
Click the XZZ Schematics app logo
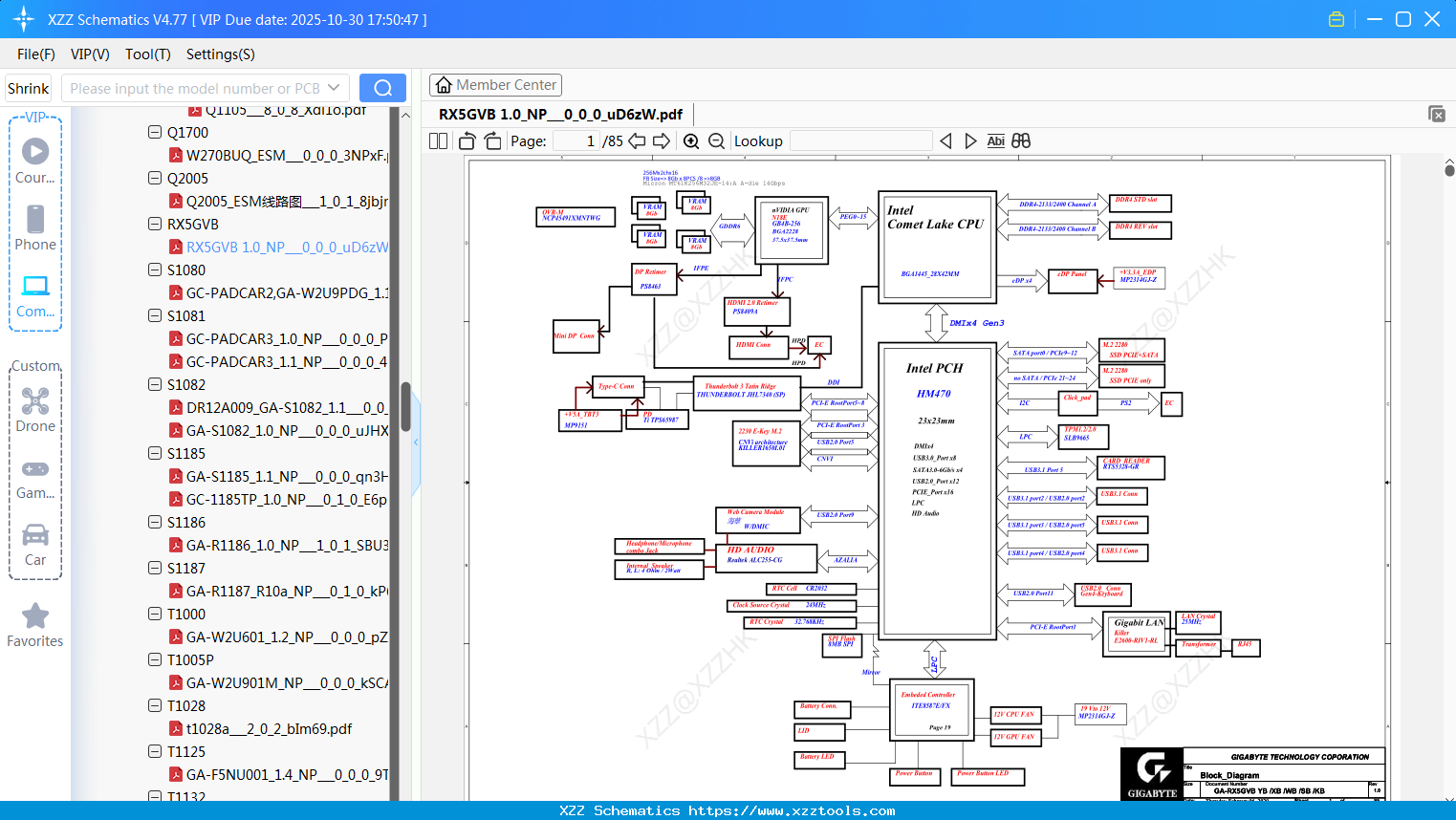[24, 19]
